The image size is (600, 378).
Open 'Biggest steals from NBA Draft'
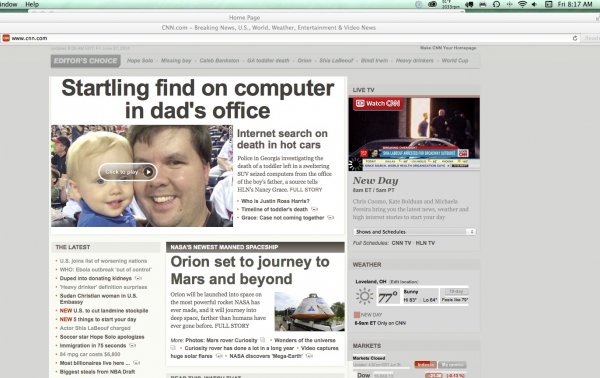point(97,372)
